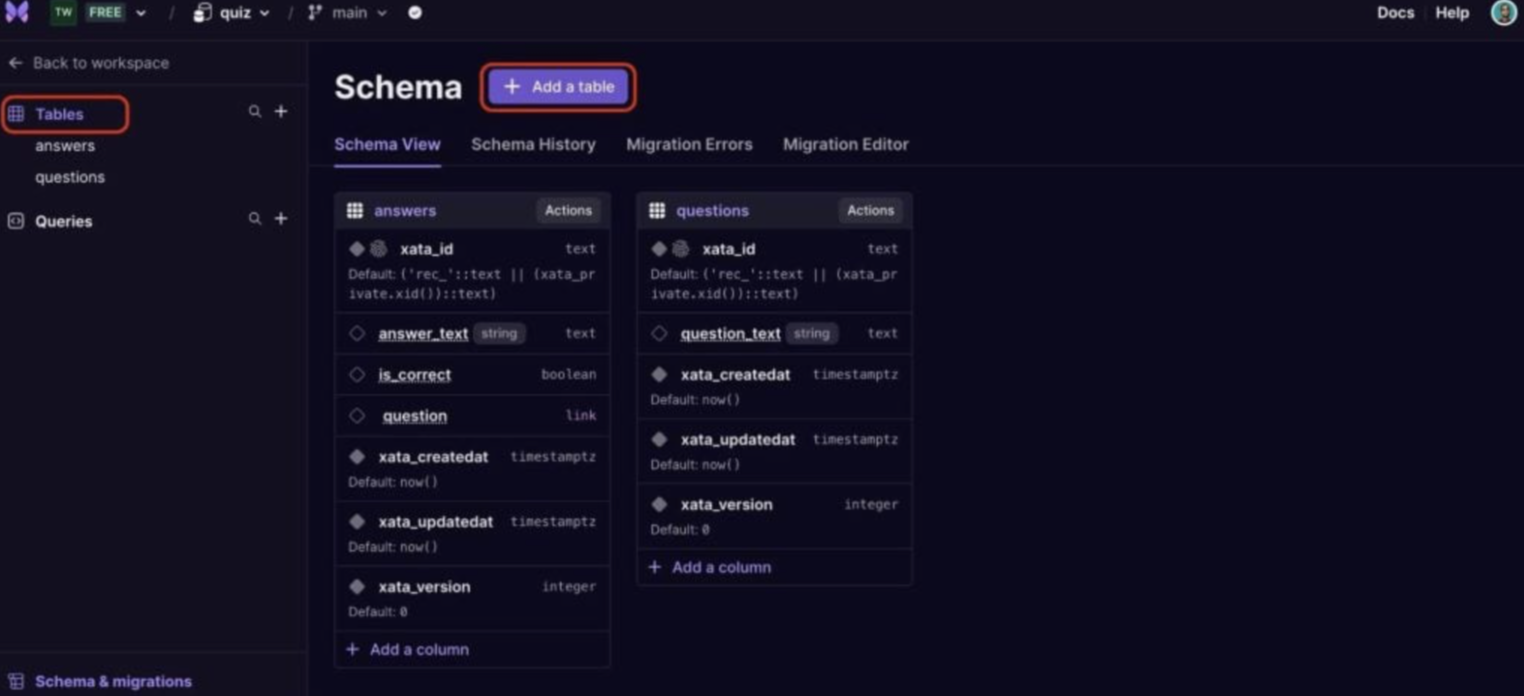
Task: Open the Help link
Action: (x=1452, y=13)
